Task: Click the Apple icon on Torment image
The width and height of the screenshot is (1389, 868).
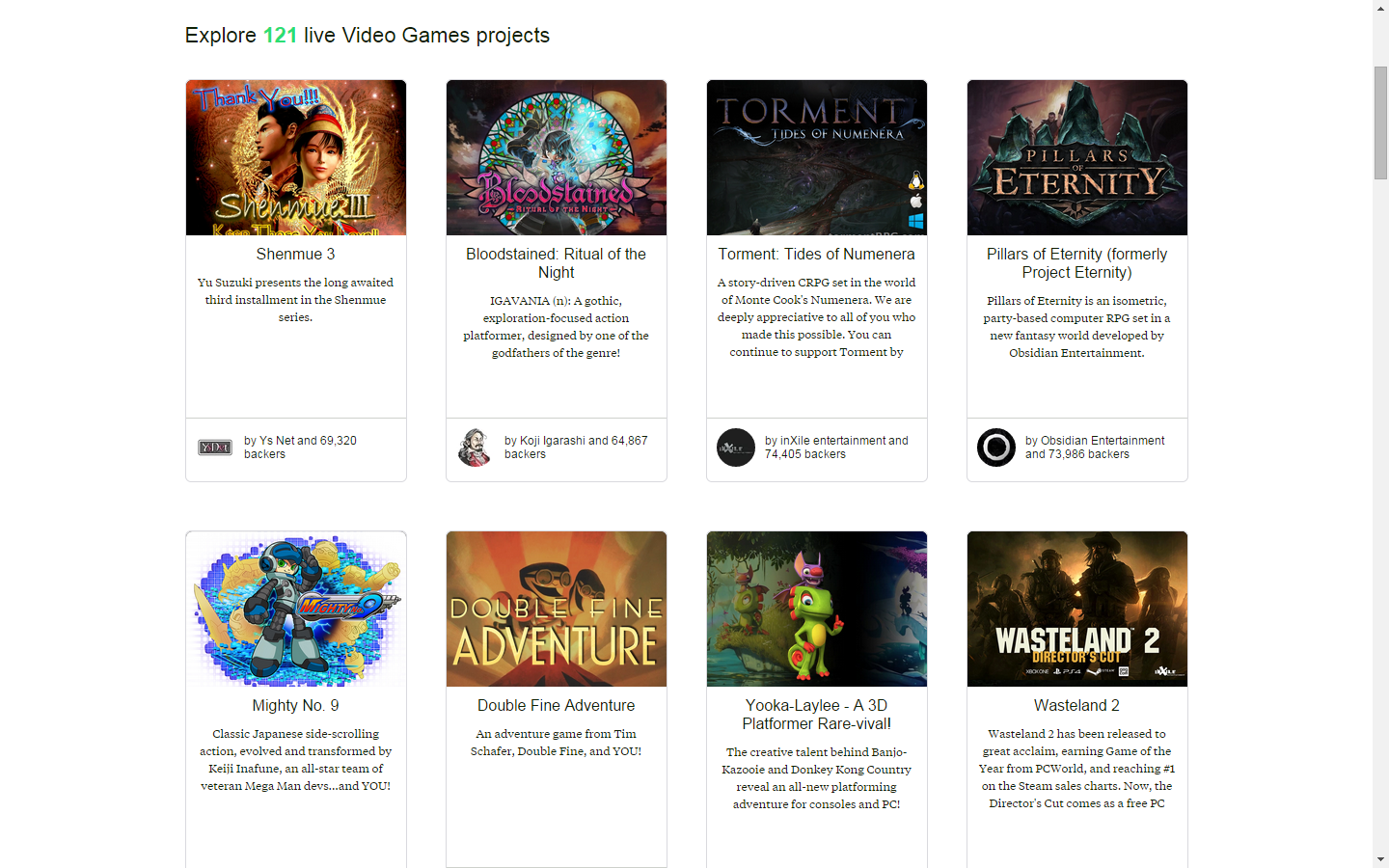Action: (x=915, y=202)
